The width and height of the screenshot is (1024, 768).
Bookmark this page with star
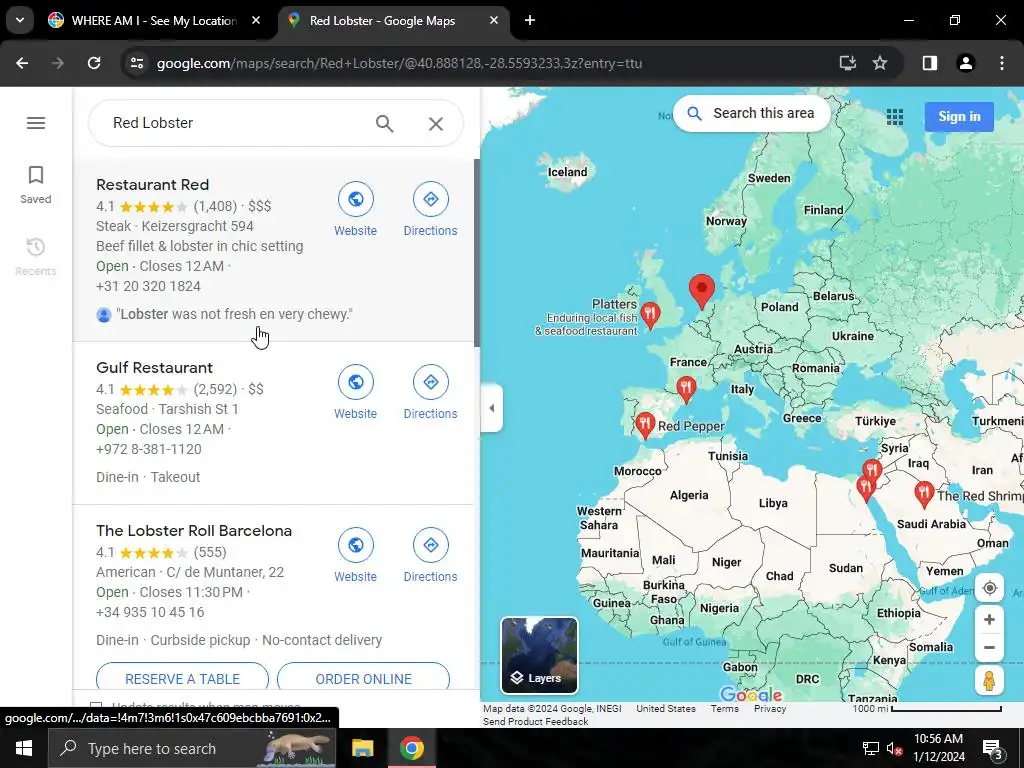[x=880, y=63]
